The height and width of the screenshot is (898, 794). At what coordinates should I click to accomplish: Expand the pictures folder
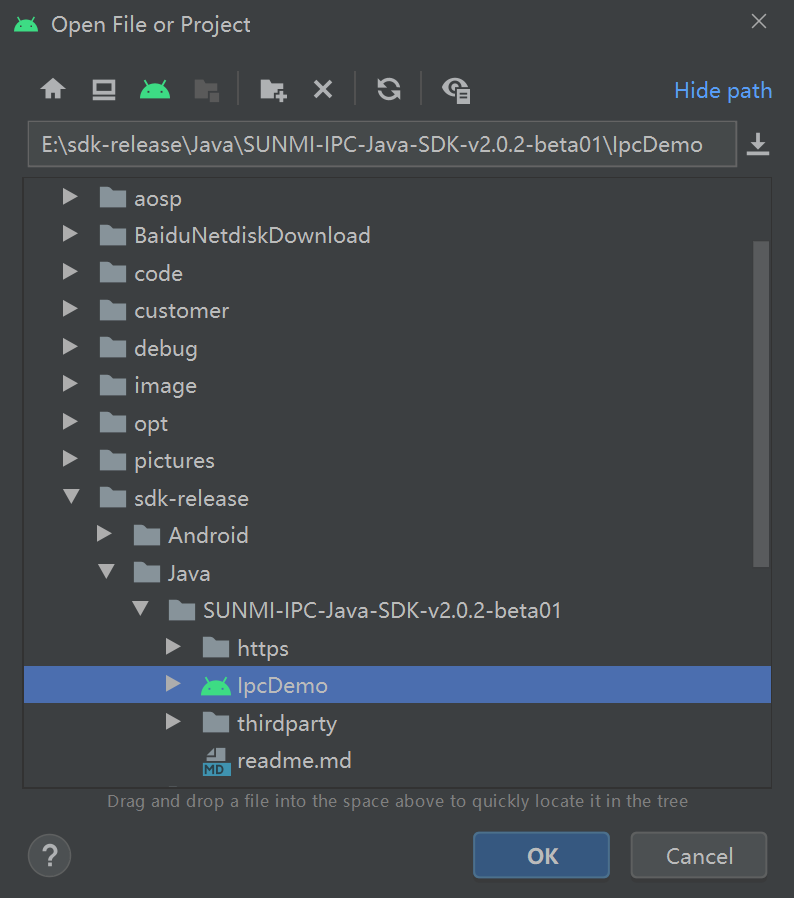[70, 459]
